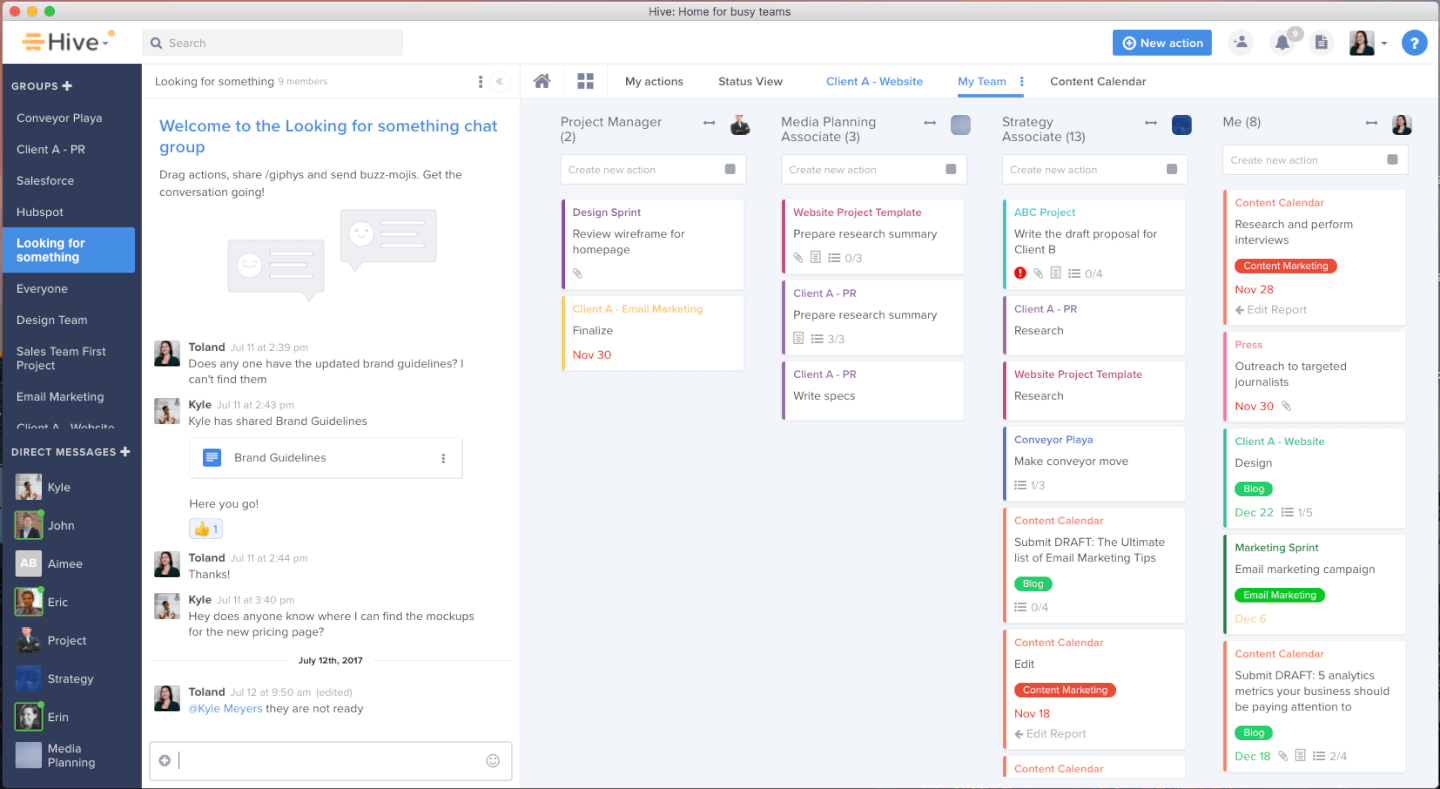
Task: Click resize arrows on Project Manager column
Action: point(709,123)
